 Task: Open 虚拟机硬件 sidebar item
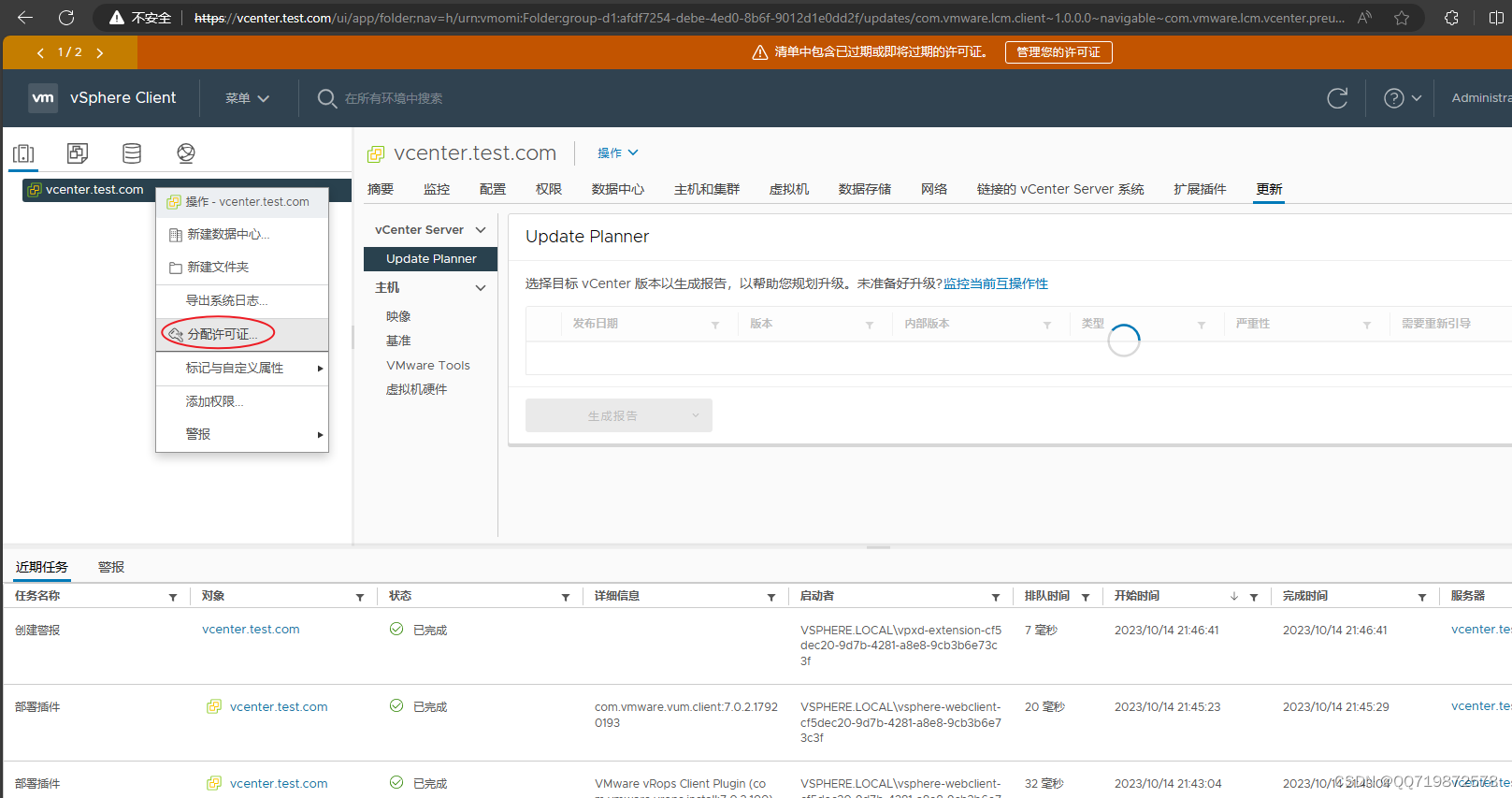tap(417, 389)
